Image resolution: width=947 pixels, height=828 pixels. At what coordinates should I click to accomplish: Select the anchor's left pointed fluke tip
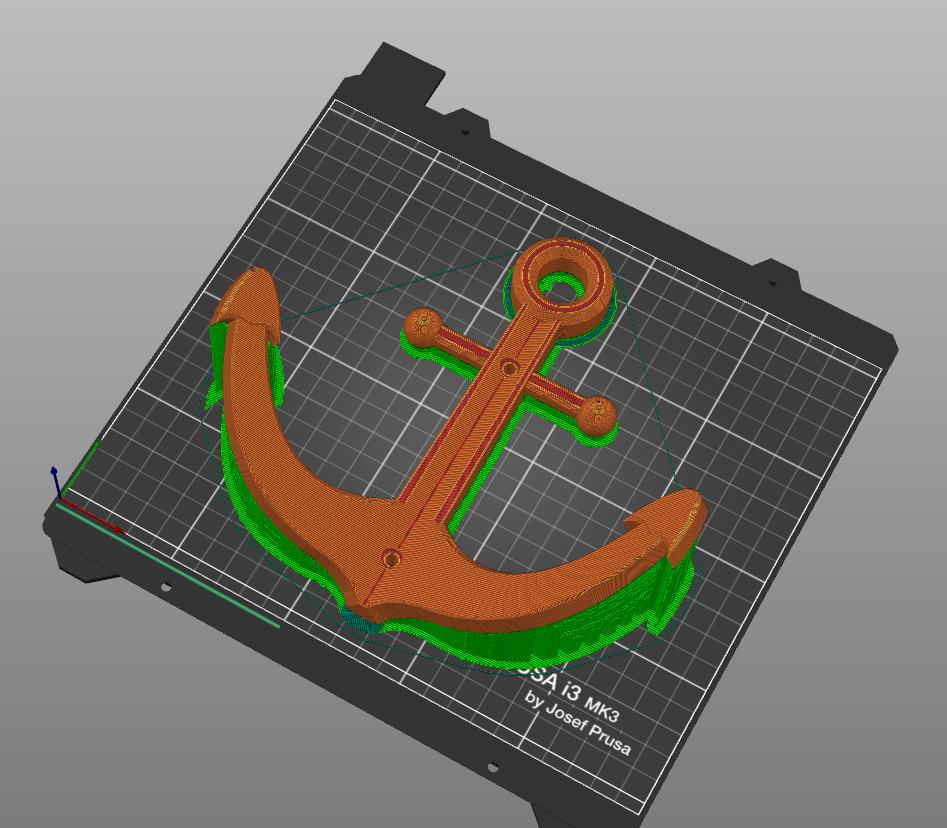248,305
